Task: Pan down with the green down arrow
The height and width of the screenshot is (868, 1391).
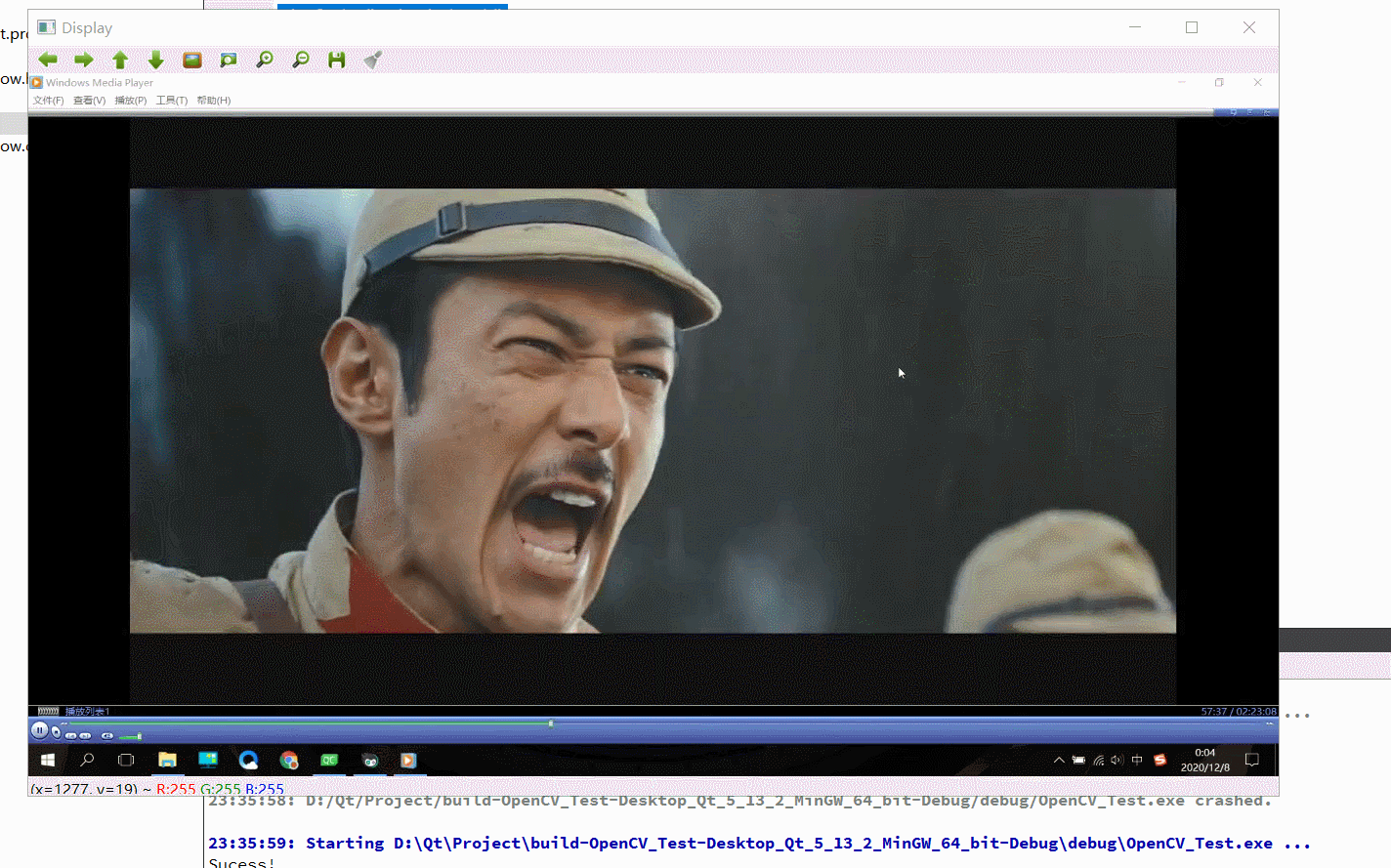Action: [156, 60]
